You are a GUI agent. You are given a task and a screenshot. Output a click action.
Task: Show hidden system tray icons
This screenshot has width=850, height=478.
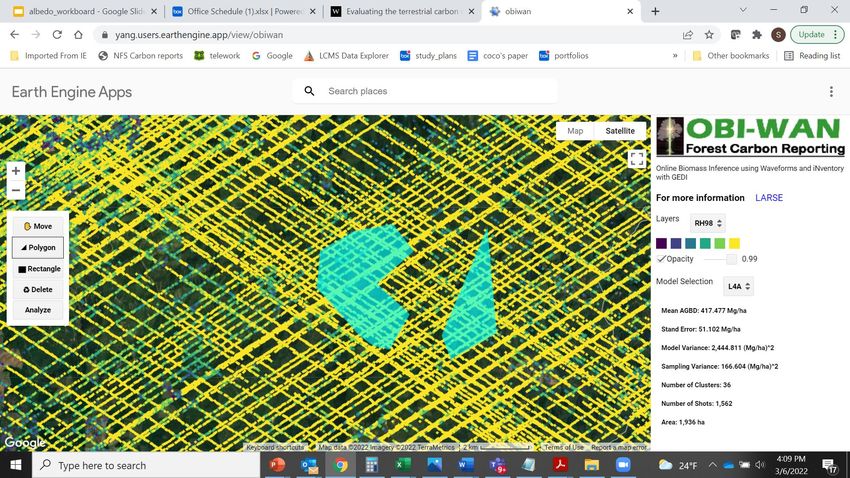(712, 465)
